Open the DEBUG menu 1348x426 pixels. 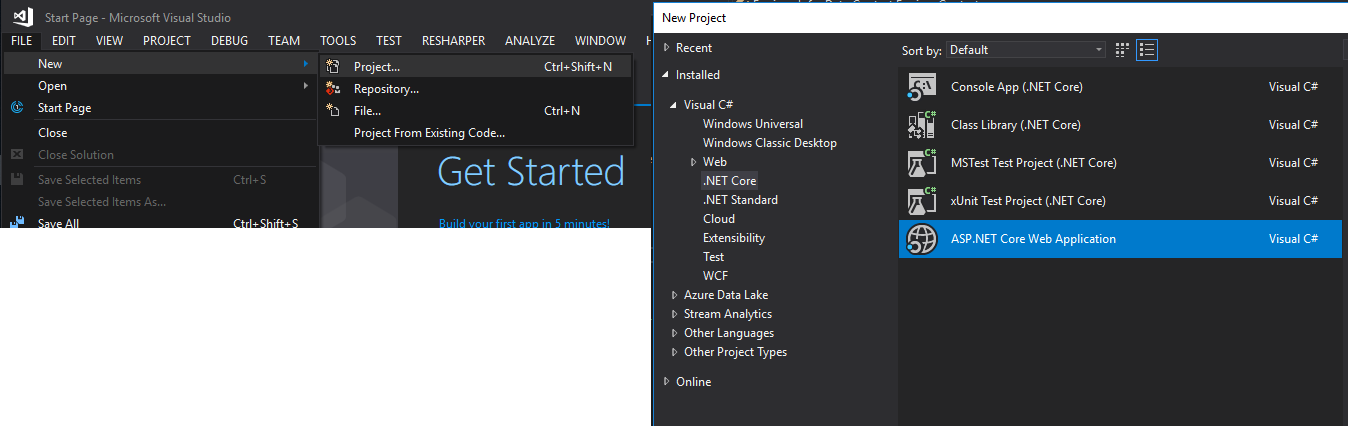click(x=230, y=41)
